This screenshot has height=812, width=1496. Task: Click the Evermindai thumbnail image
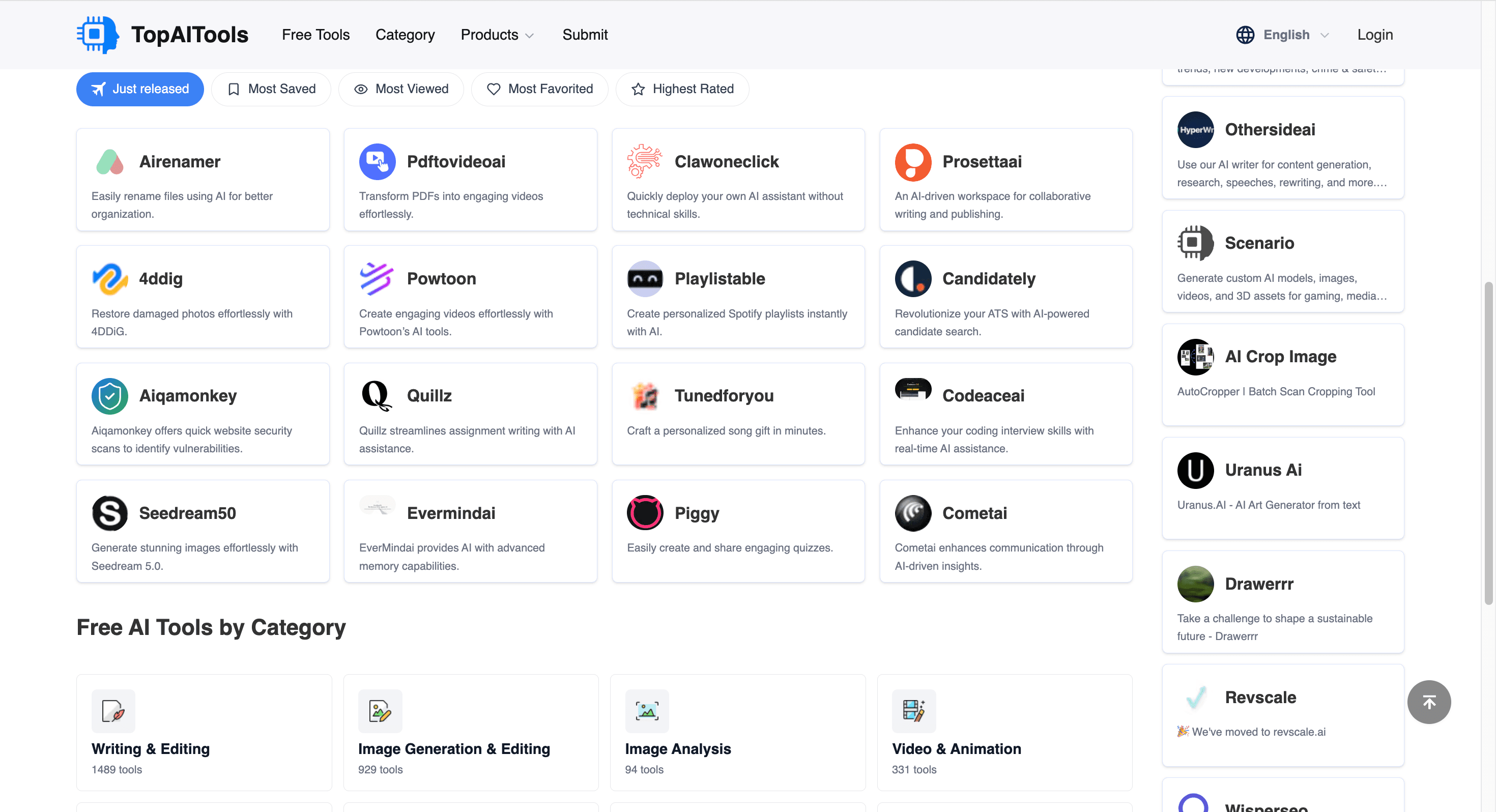point(378,505)
